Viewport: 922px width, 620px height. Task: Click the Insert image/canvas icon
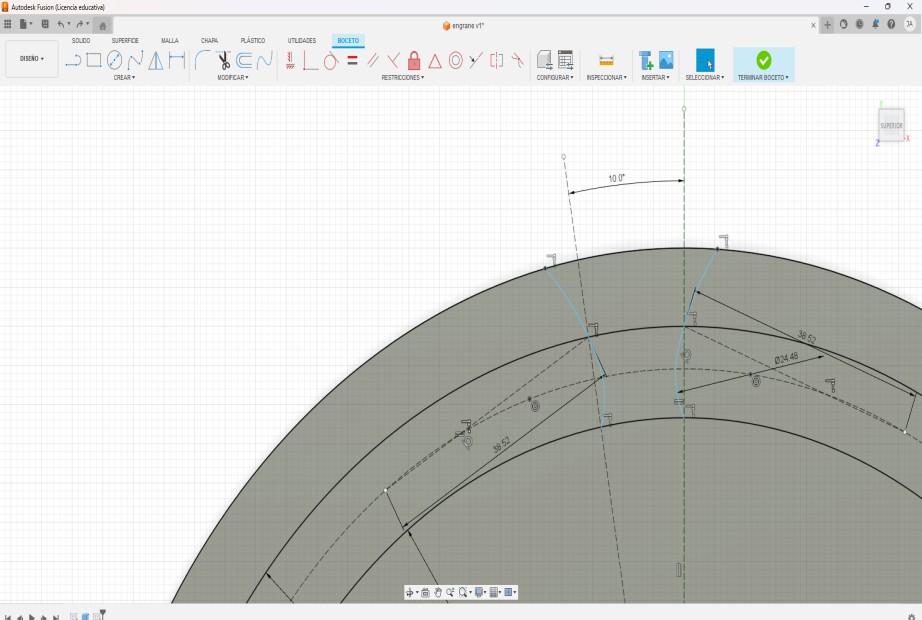[x=666, y=60]
